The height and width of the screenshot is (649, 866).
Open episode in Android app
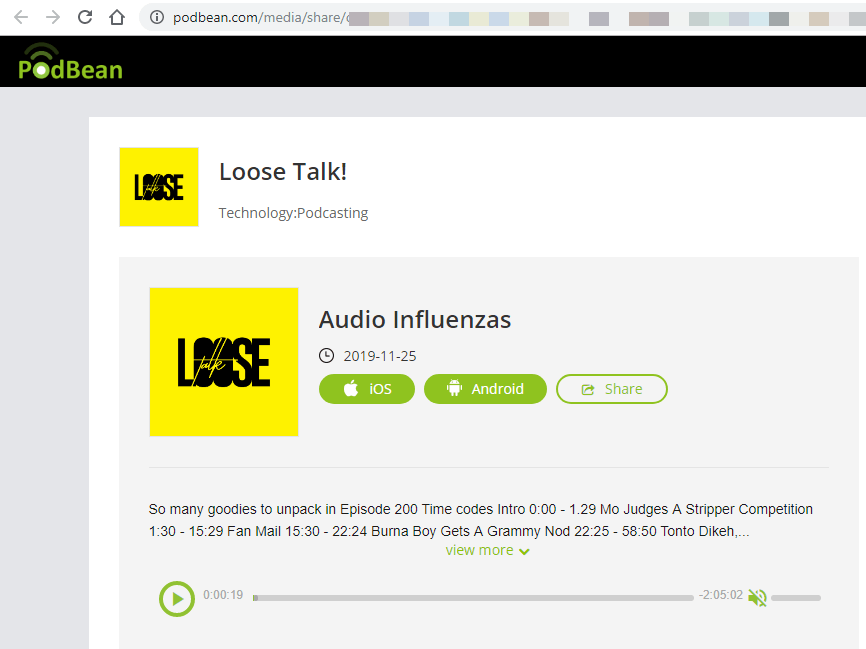tap(485, 389)
